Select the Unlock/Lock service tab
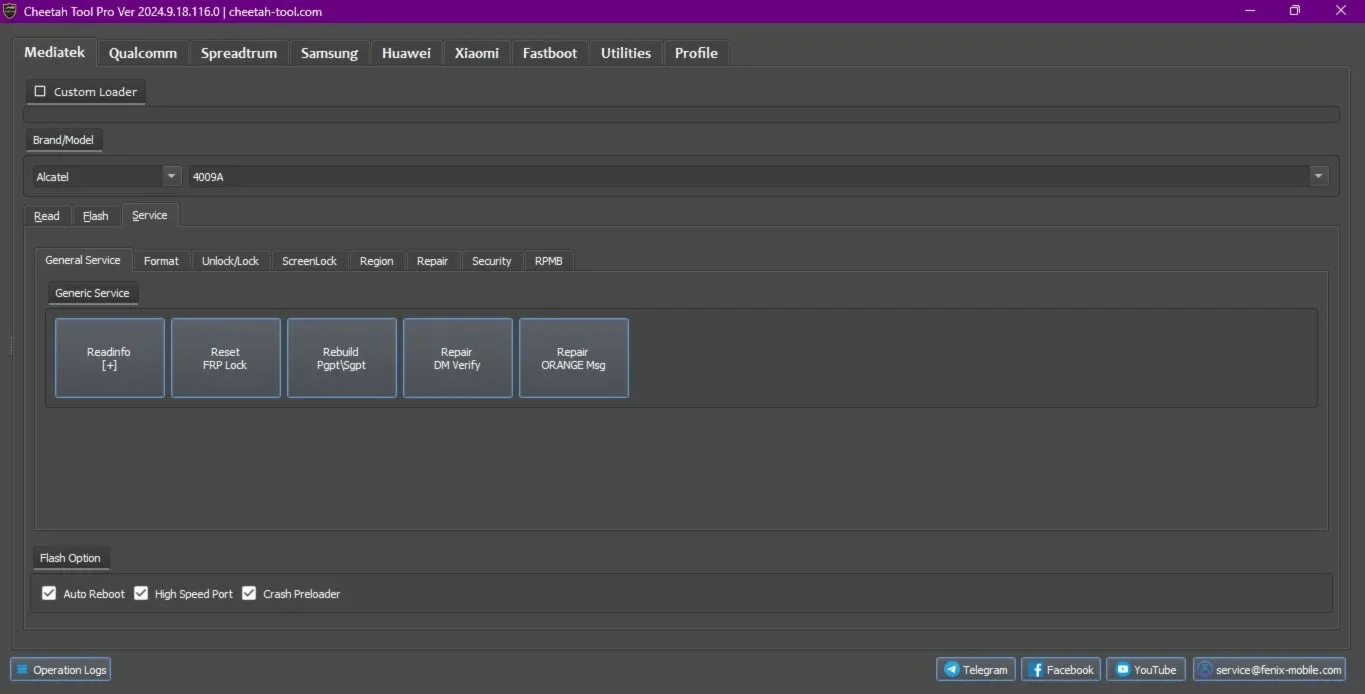This screenshot has height=694, width=1365. 230,261
